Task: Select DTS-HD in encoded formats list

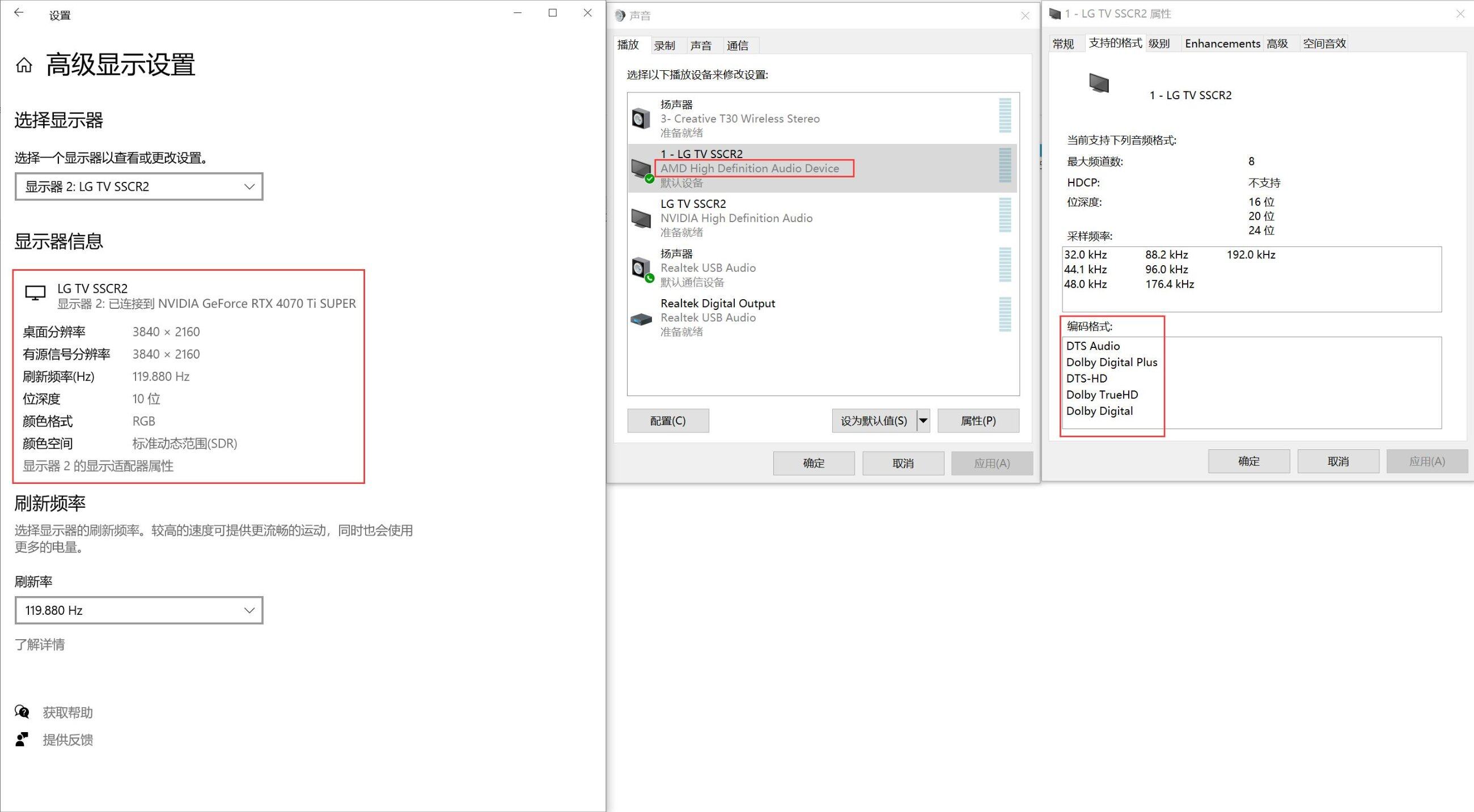Action: (x=1087, y=379)
